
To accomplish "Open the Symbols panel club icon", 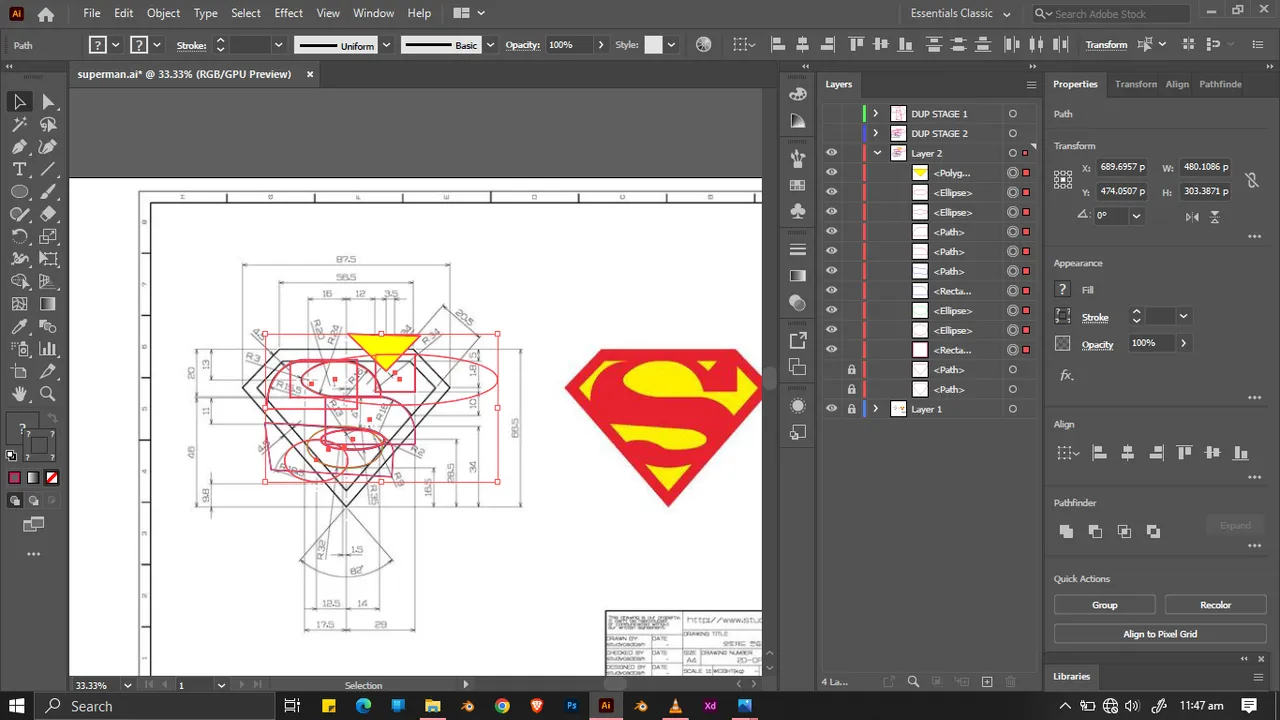I will [x=798, y=211].
